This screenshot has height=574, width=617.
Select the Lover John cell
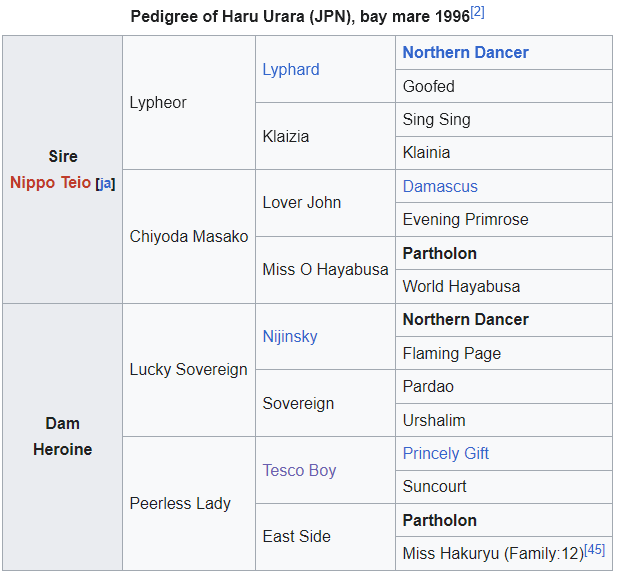[325, 203]
